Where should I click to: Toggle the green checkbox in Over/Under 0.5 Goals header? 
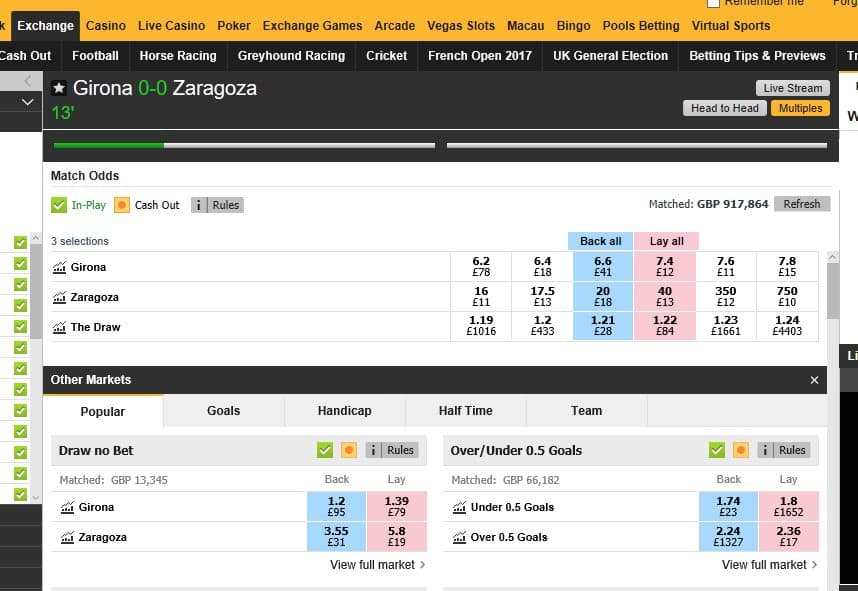[x=716, y=450]
